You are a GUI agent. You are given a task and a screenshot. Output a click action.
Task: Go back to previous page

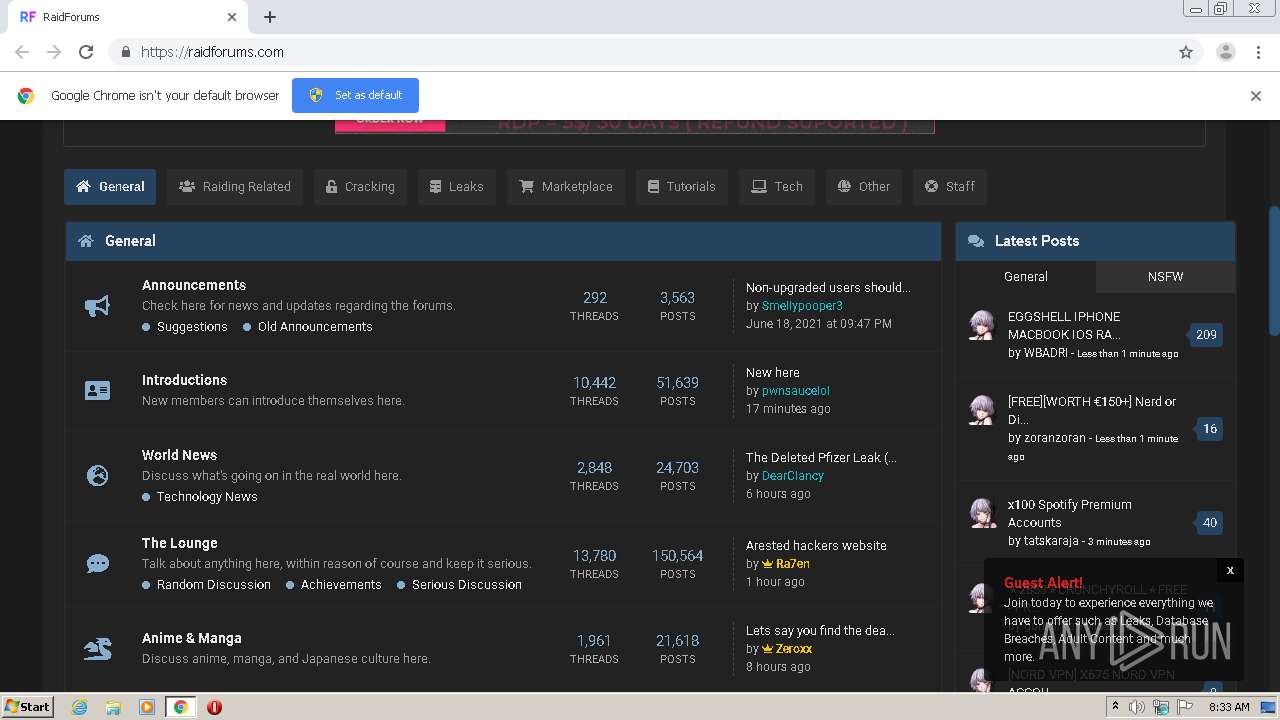pos(22,52)
